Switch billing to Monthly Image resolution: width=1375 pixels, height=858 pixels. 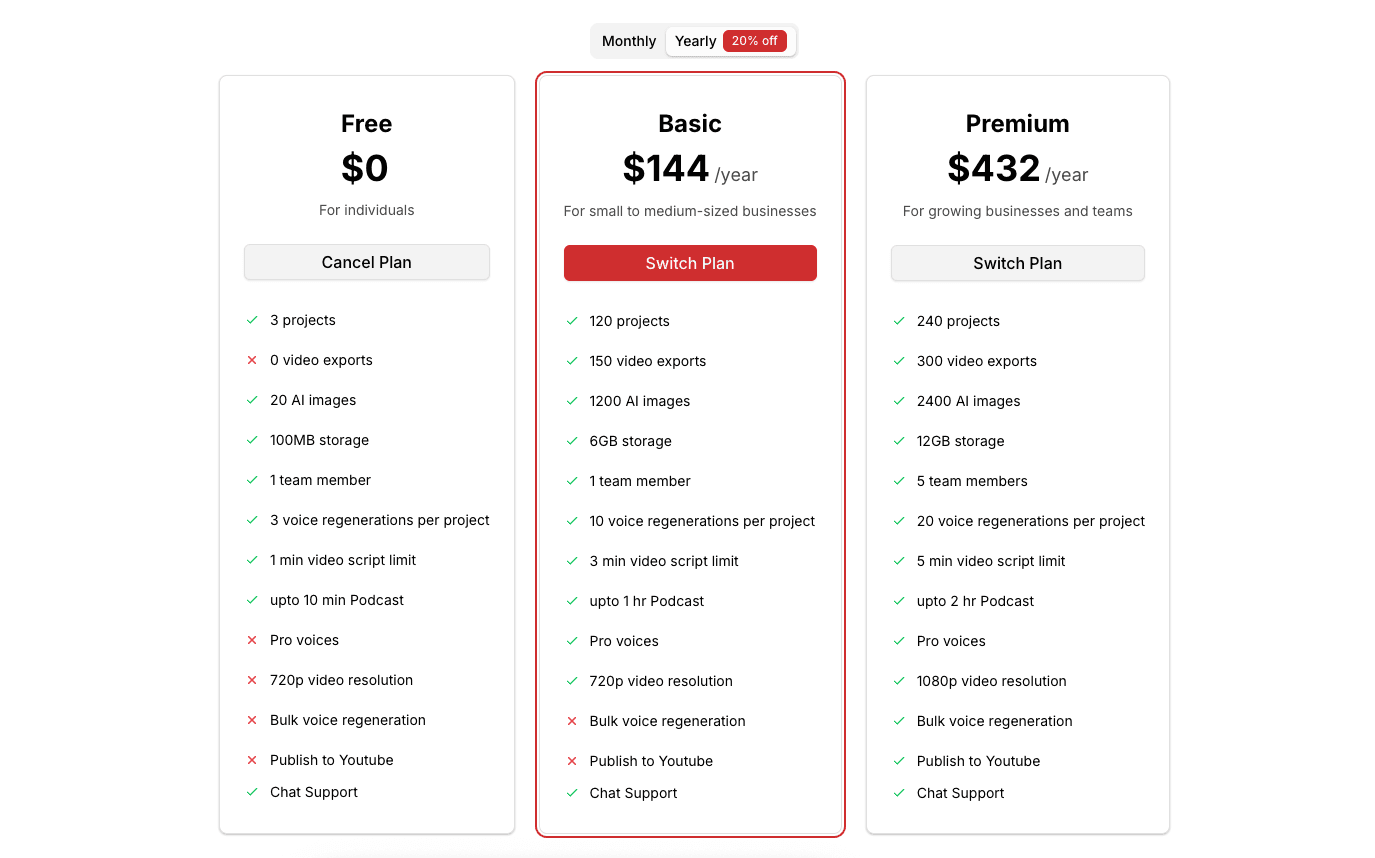[x=629, y=41]
